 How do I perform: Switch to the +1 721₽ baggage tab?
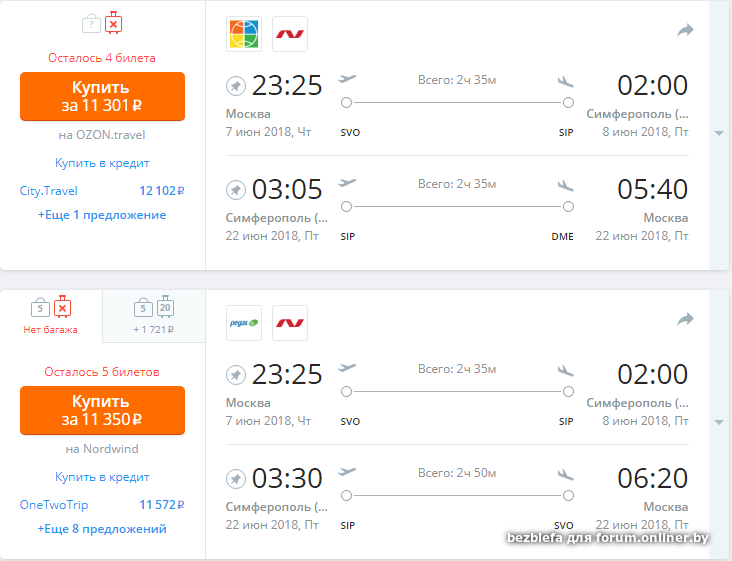click(x=154, y=316)
